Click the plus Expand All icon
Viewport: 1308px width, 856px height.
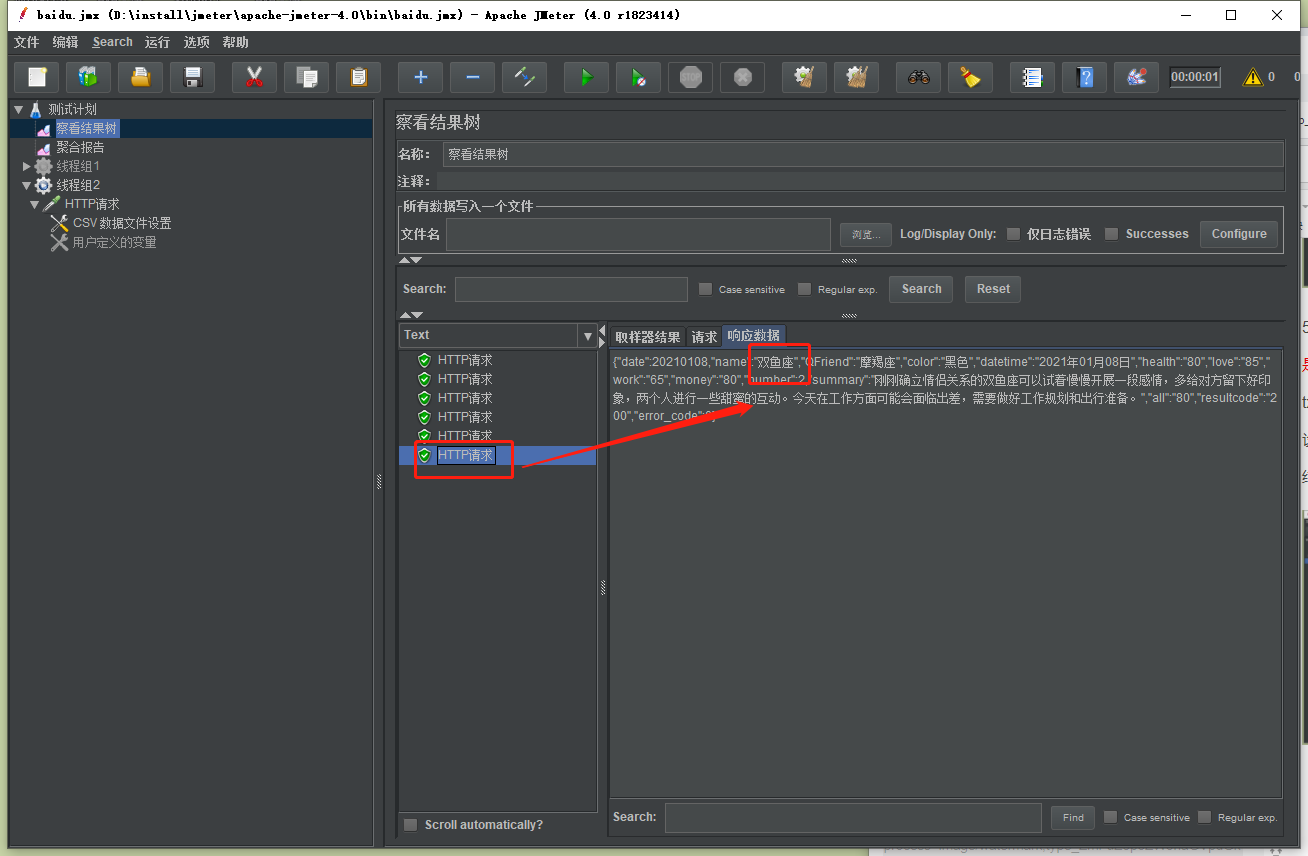pyautogui.click(x=421, y=77)
